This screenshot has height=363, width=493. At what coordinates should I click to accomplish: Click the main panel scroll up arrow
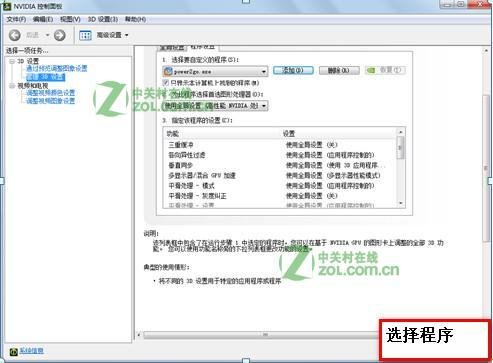(486, 51)
